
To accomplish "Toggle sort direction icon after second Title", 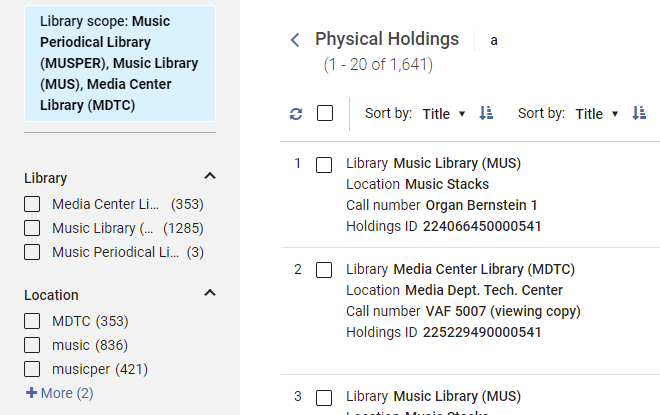I will [x=639, y=114].
